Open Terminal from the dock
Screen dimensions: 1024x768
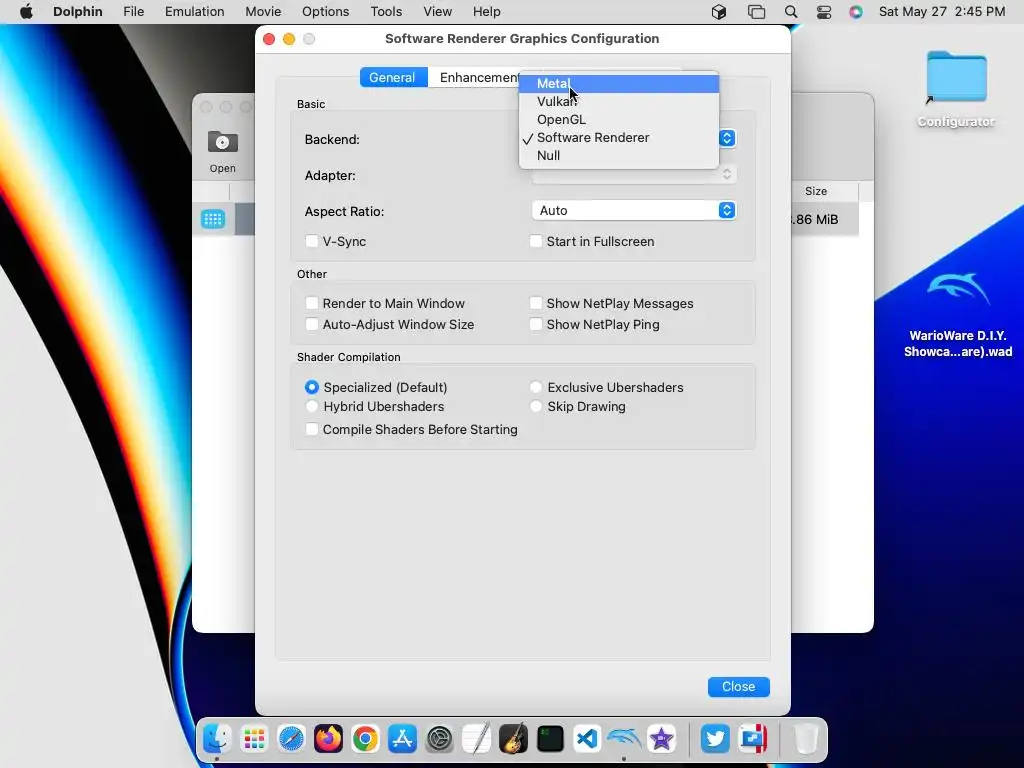[551, 739]
